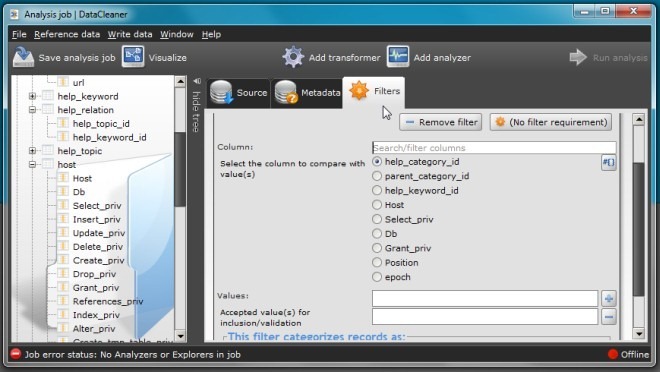Click the plus icon next to Values field
Screen dimensions: 660x372
(609, 298)
